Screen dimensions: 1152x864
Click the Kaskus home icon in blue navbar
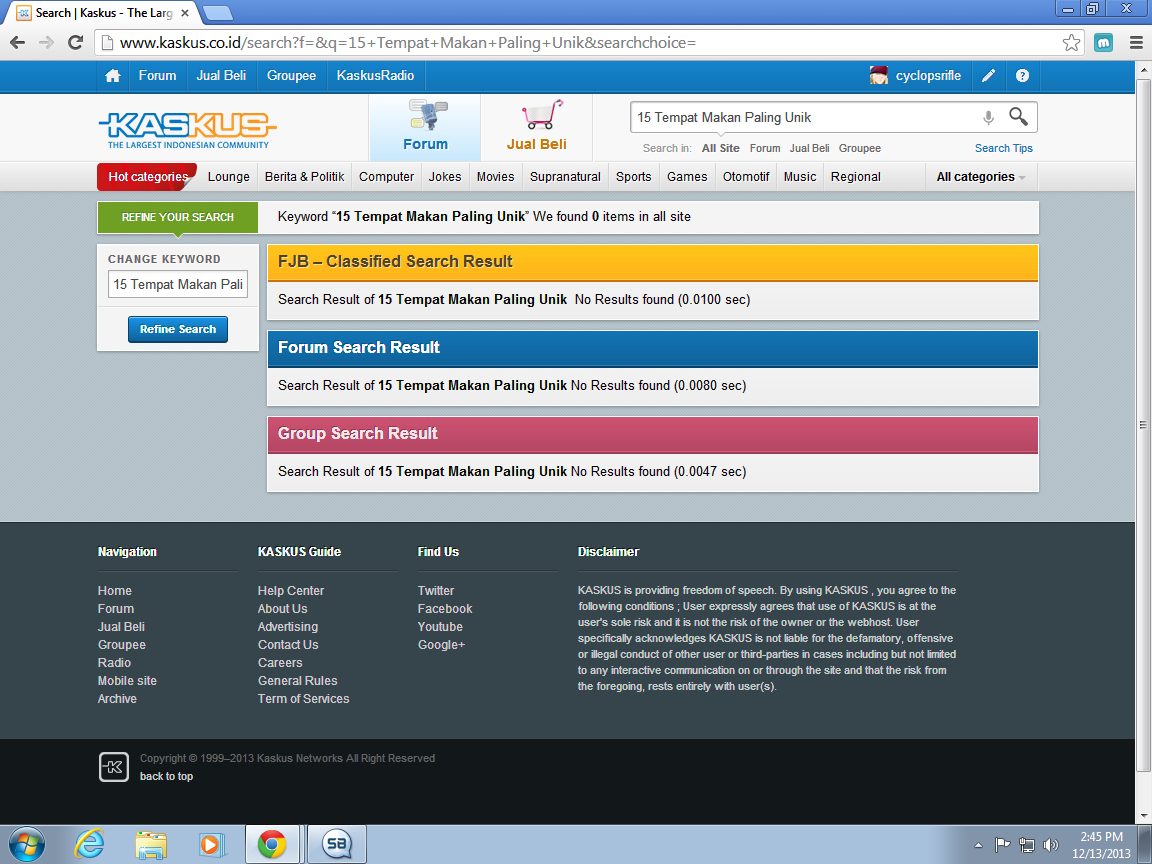click(x=112, y=76)
